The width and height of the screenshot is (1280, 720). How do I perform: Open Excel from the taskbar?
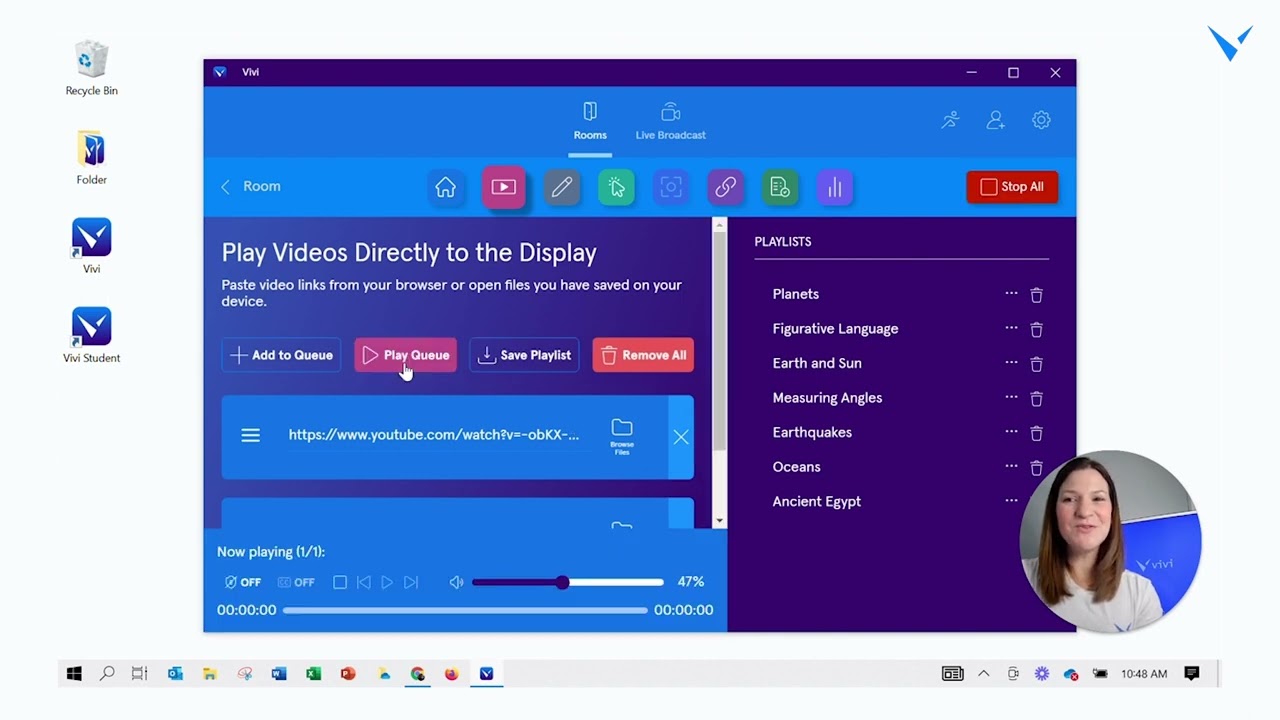click(x=313, y=674)
